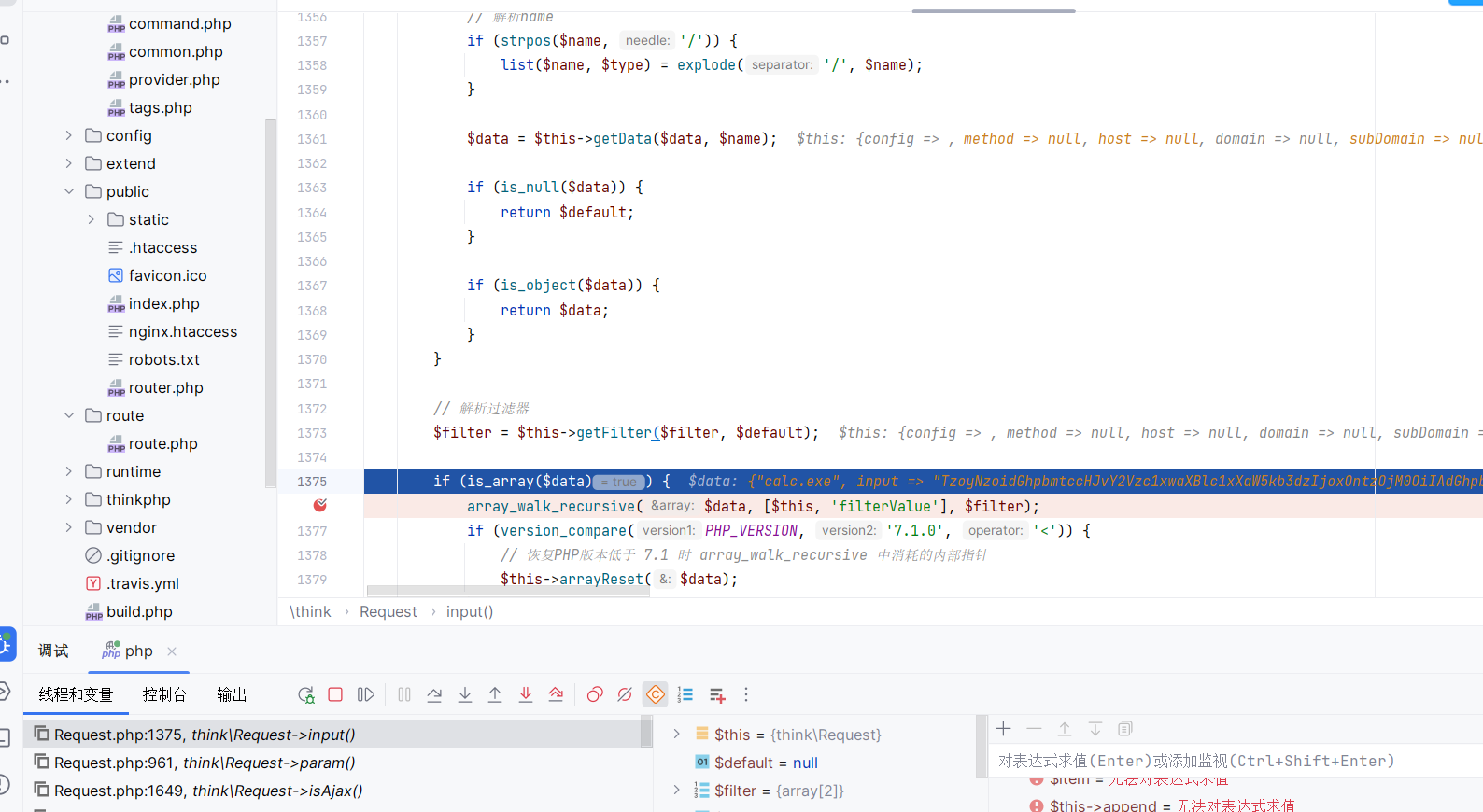
Task: Click \think breadcrumb item
Action: click(x=310, y=611)
